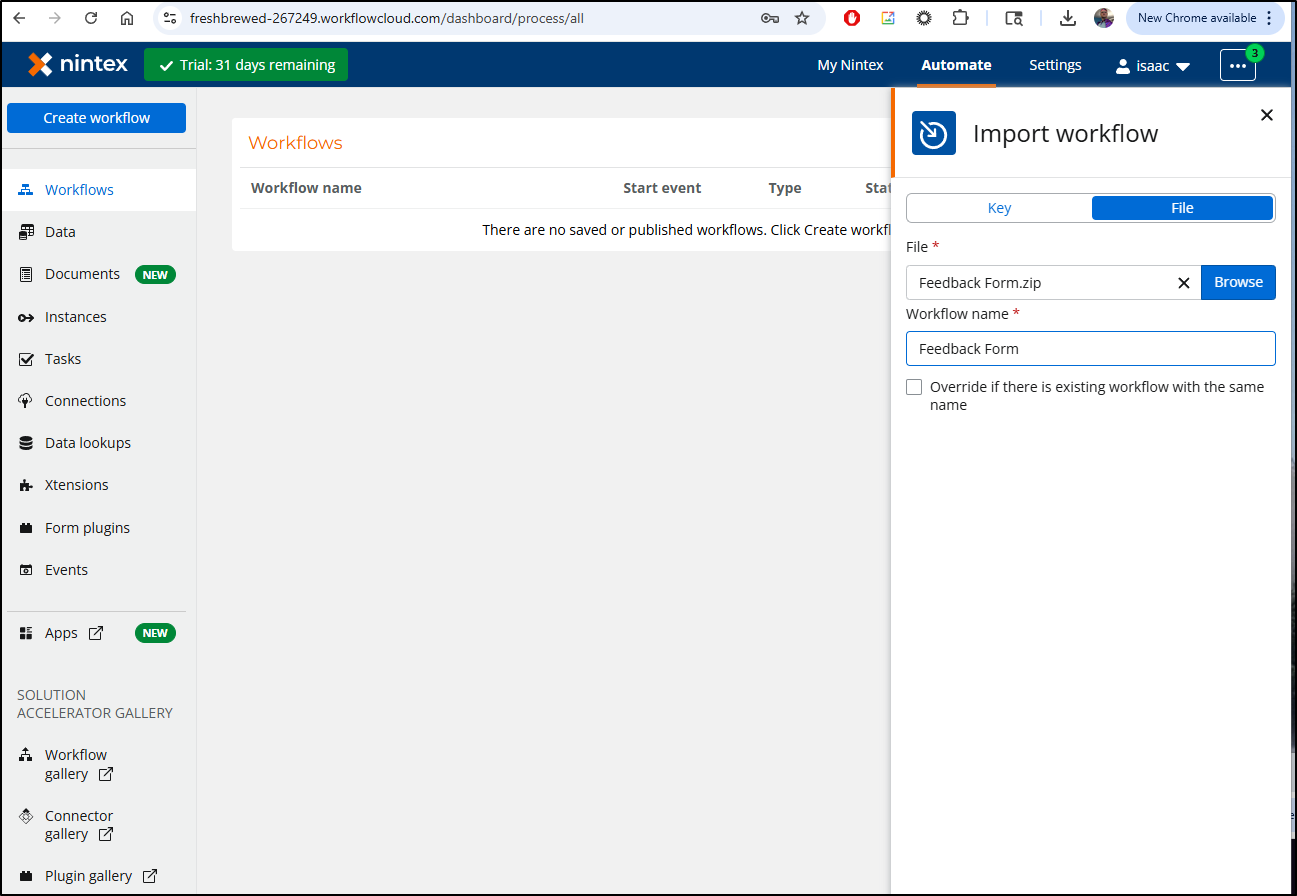1297x896 pixels.
Task: Click the Workflow gallery icon
Action: (26, 755)
